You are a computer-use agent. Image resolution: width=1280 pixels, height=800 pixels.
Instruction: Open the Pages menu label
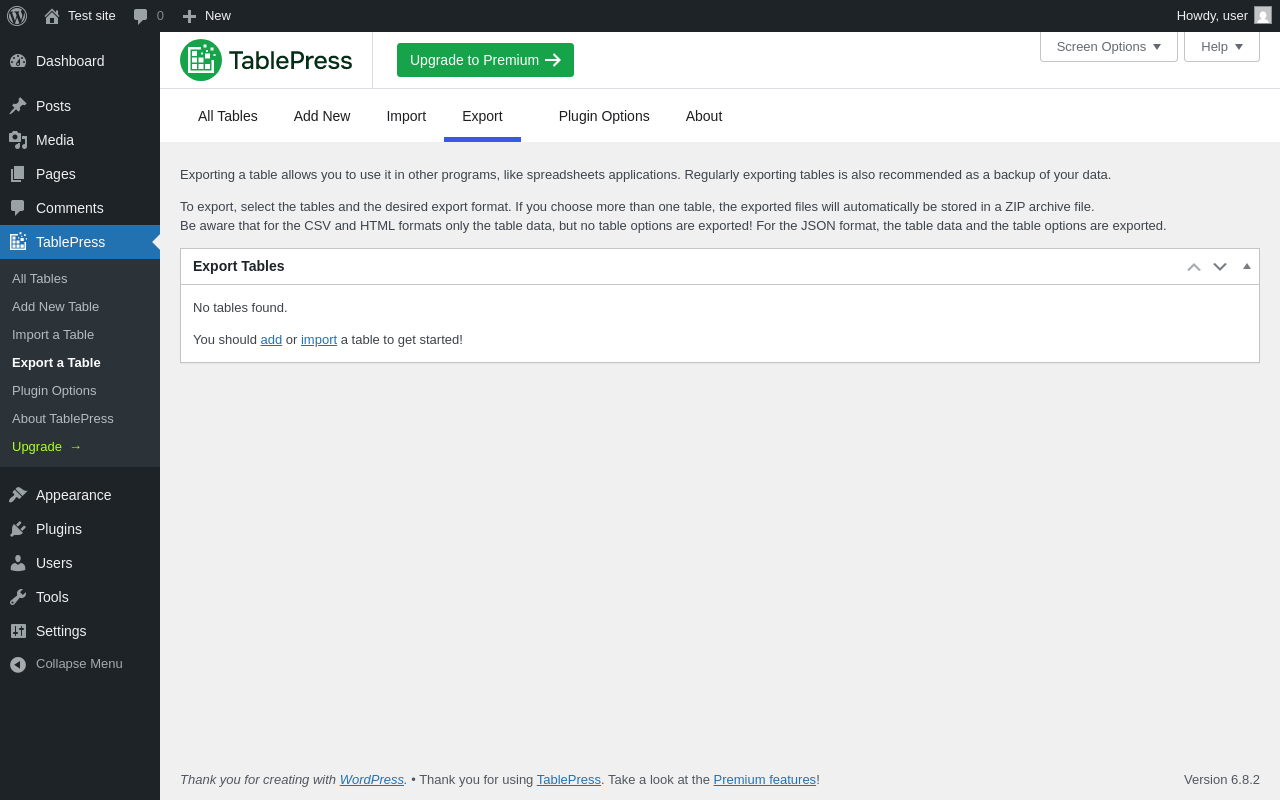(x=56, y=174)
